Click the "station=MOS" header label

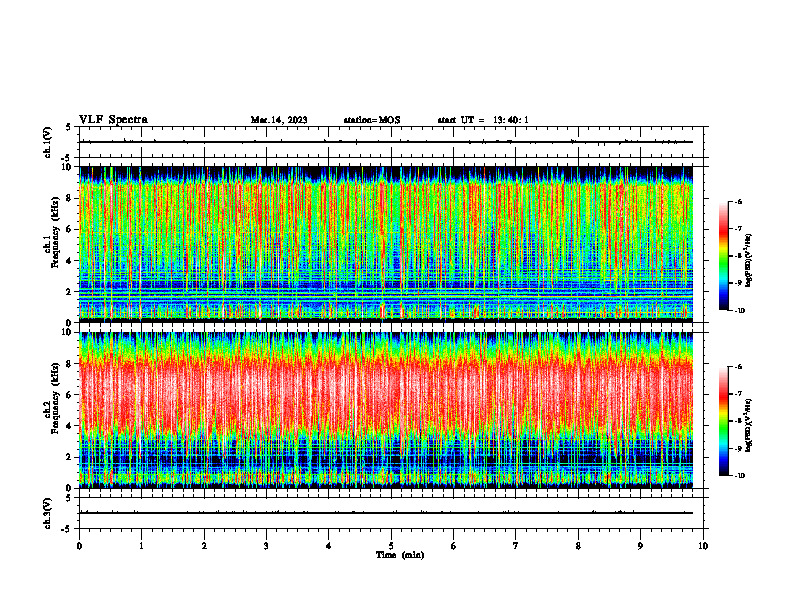pos(372,120)
